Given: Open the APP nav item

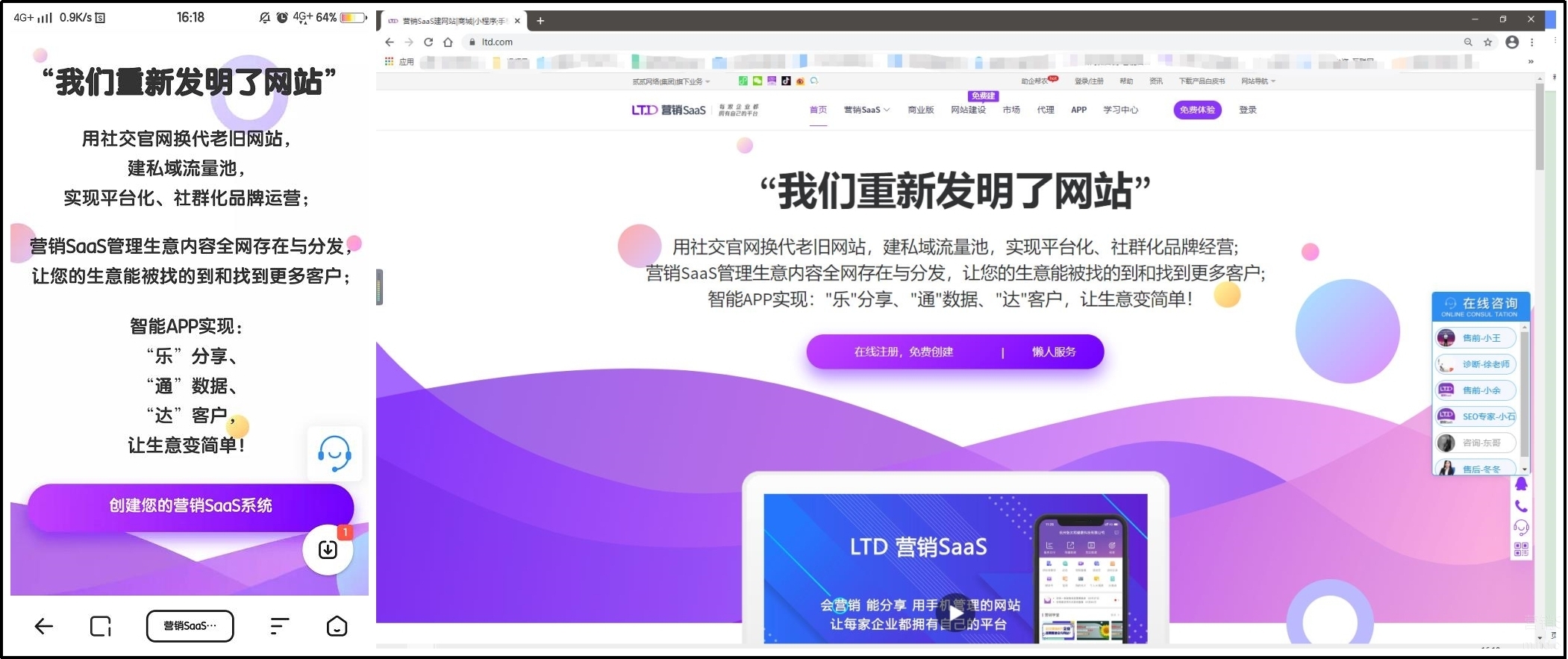Looking at the screenshot, I should [1079, 110].
